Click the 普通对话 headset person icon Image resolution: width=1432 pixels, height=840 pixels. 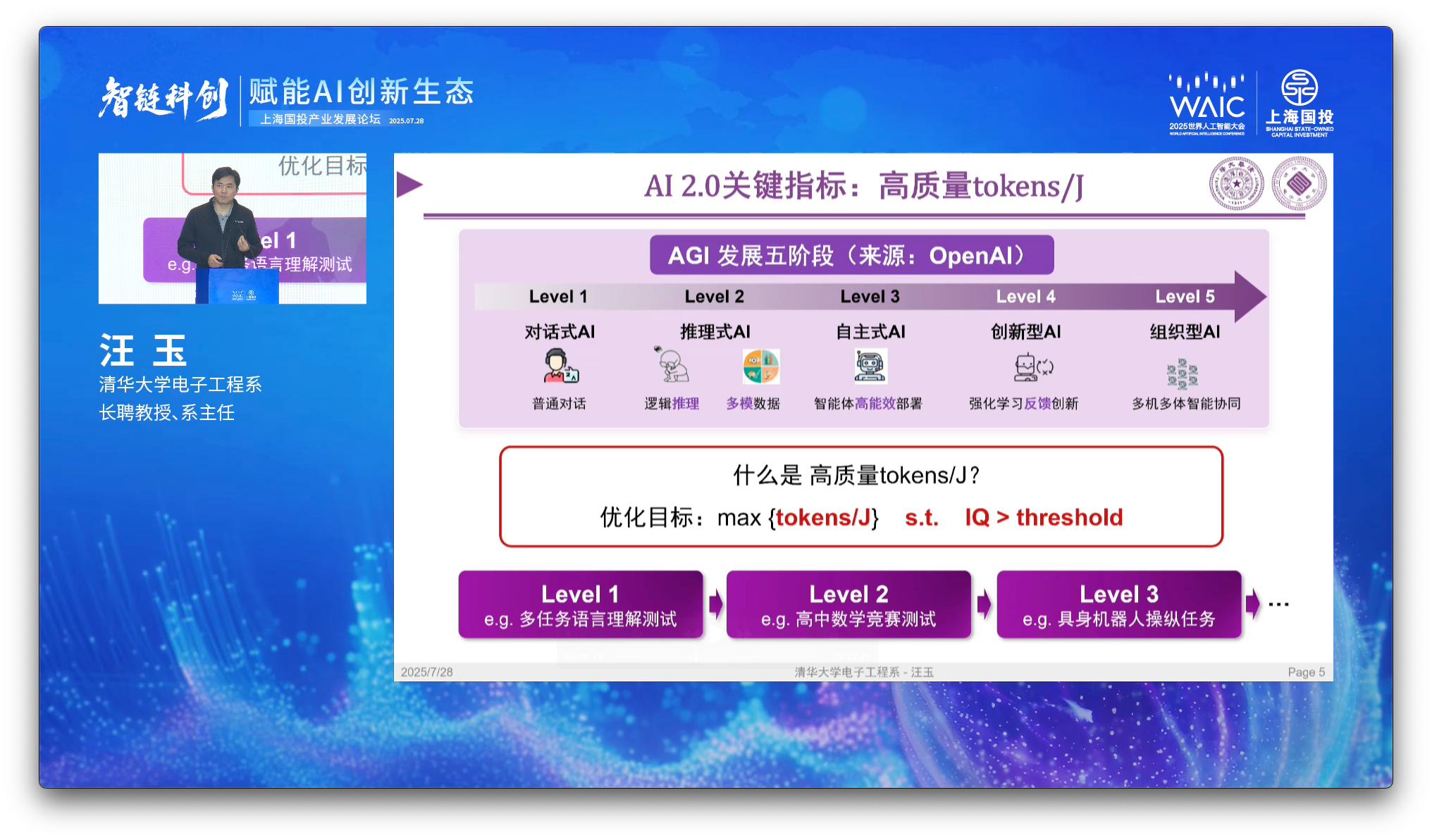[560, 366]
